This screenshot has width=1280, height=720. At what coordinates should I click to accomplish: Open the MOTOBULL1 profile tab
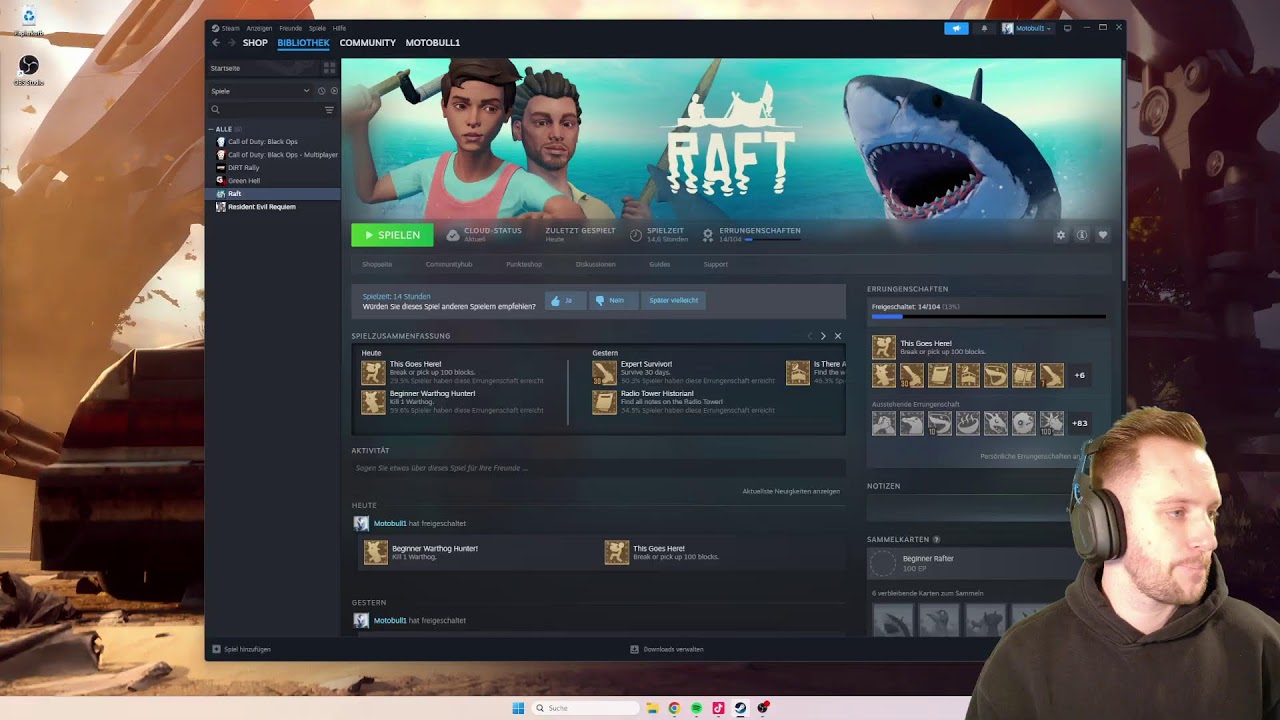point(433,43)
